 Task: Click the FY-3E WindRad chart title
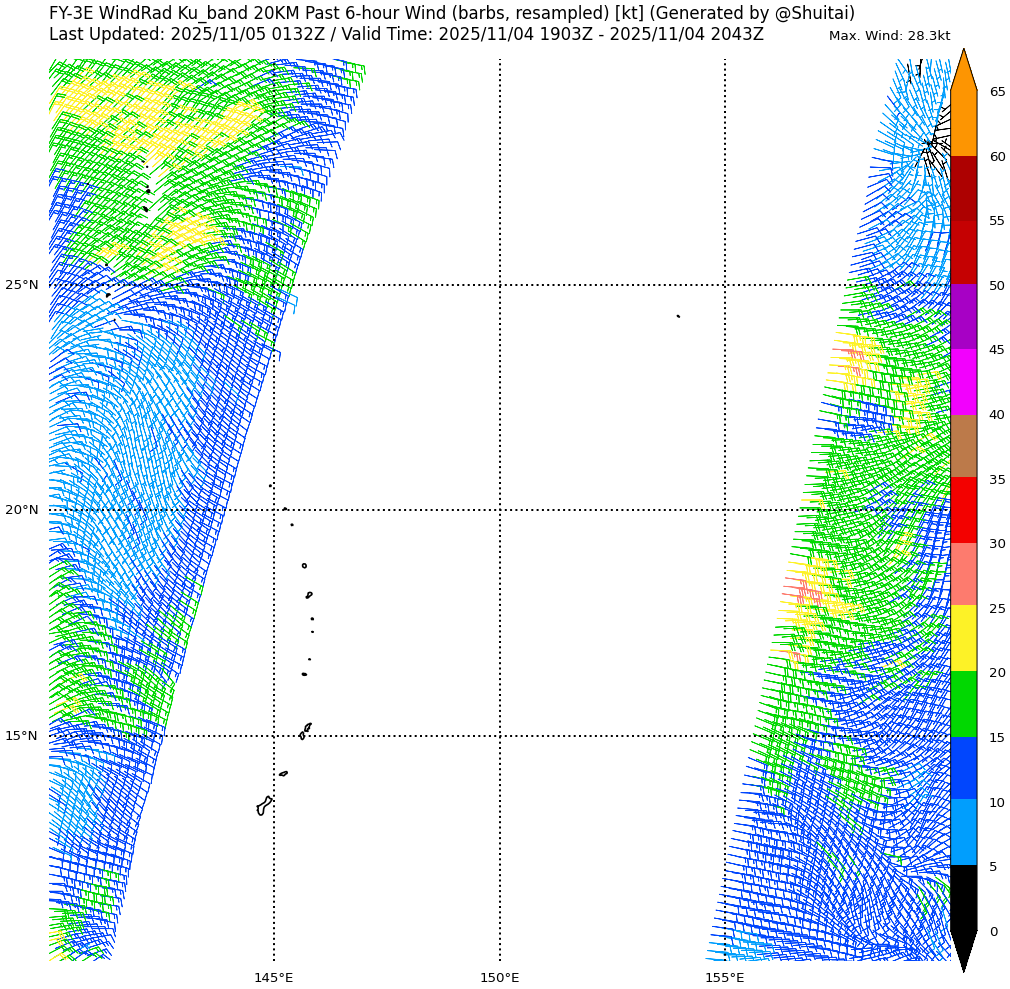click(x=452, y=13)
